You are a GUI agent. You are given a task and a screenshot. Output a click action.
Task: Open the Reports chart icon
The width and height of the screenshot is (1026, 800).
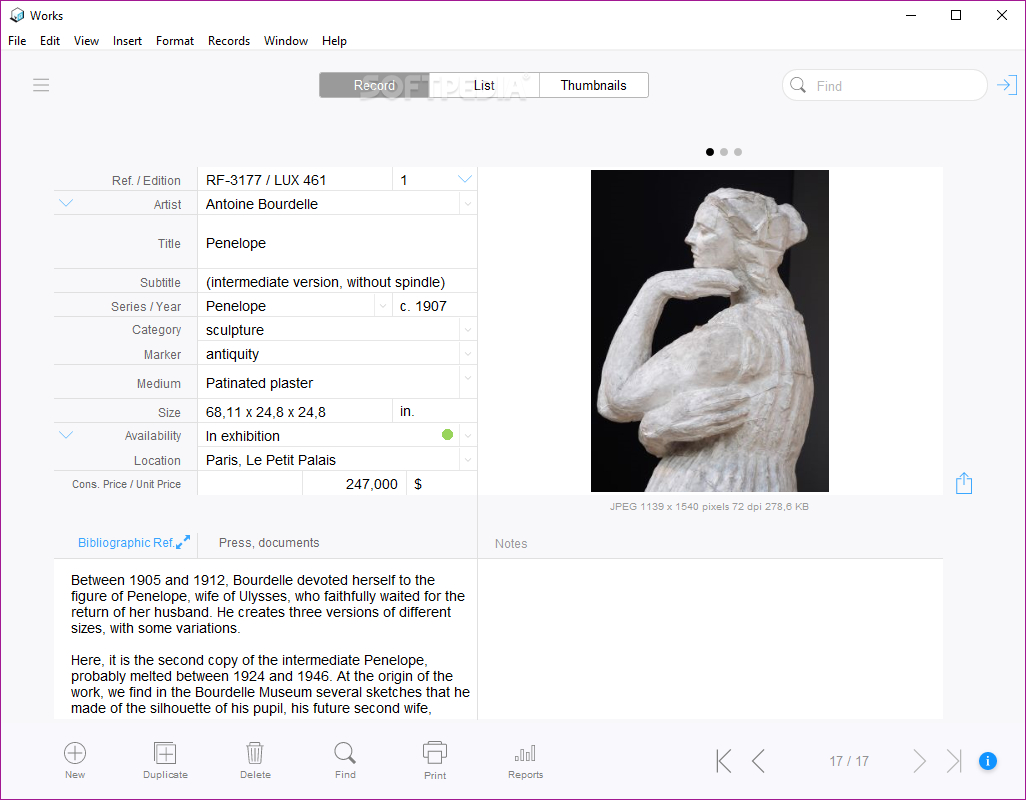coord(525,761)
